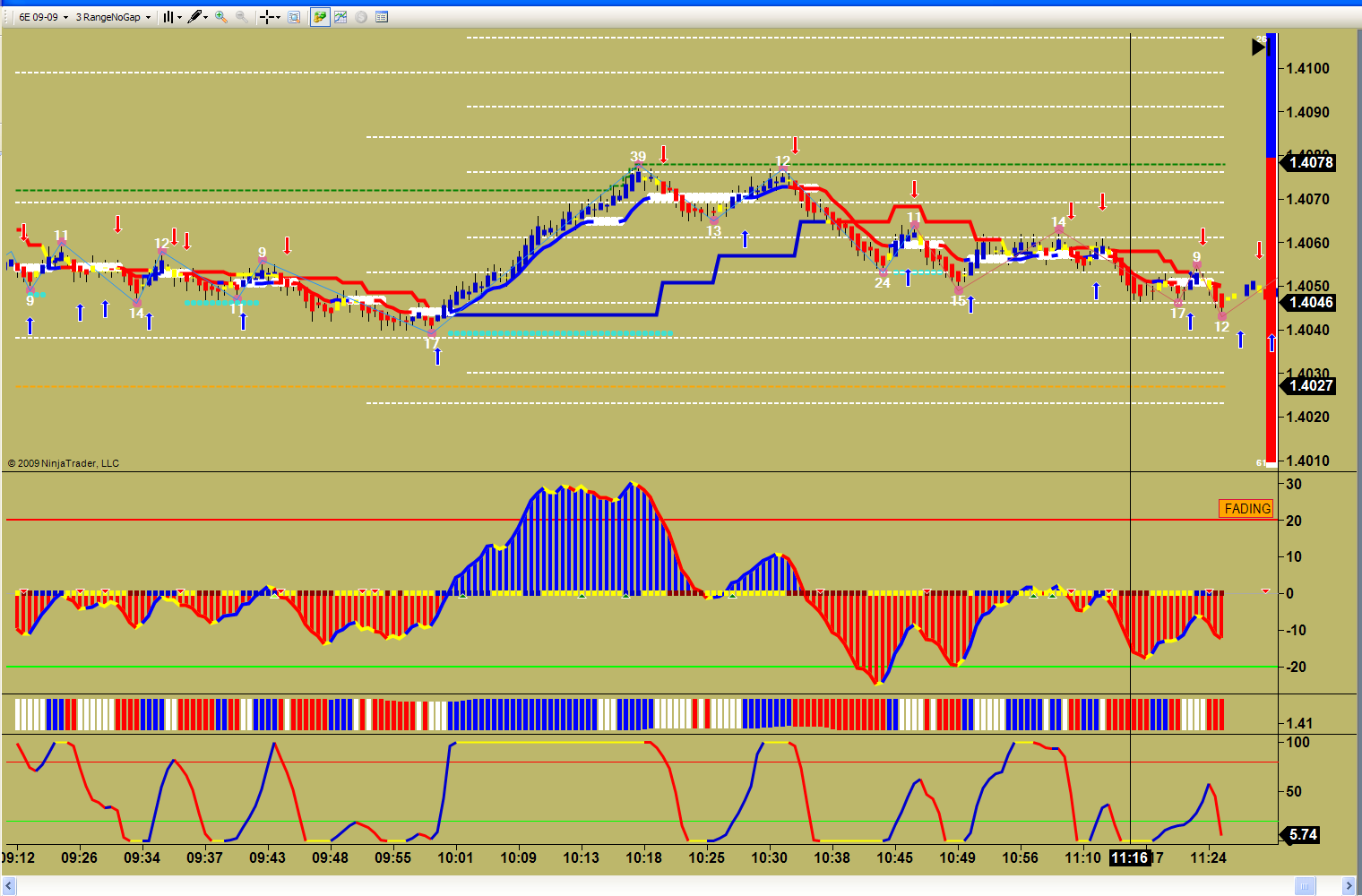Select the 11:16 highlighted time marker
The image size is (1362, 896).
(x=1129, y=857)
